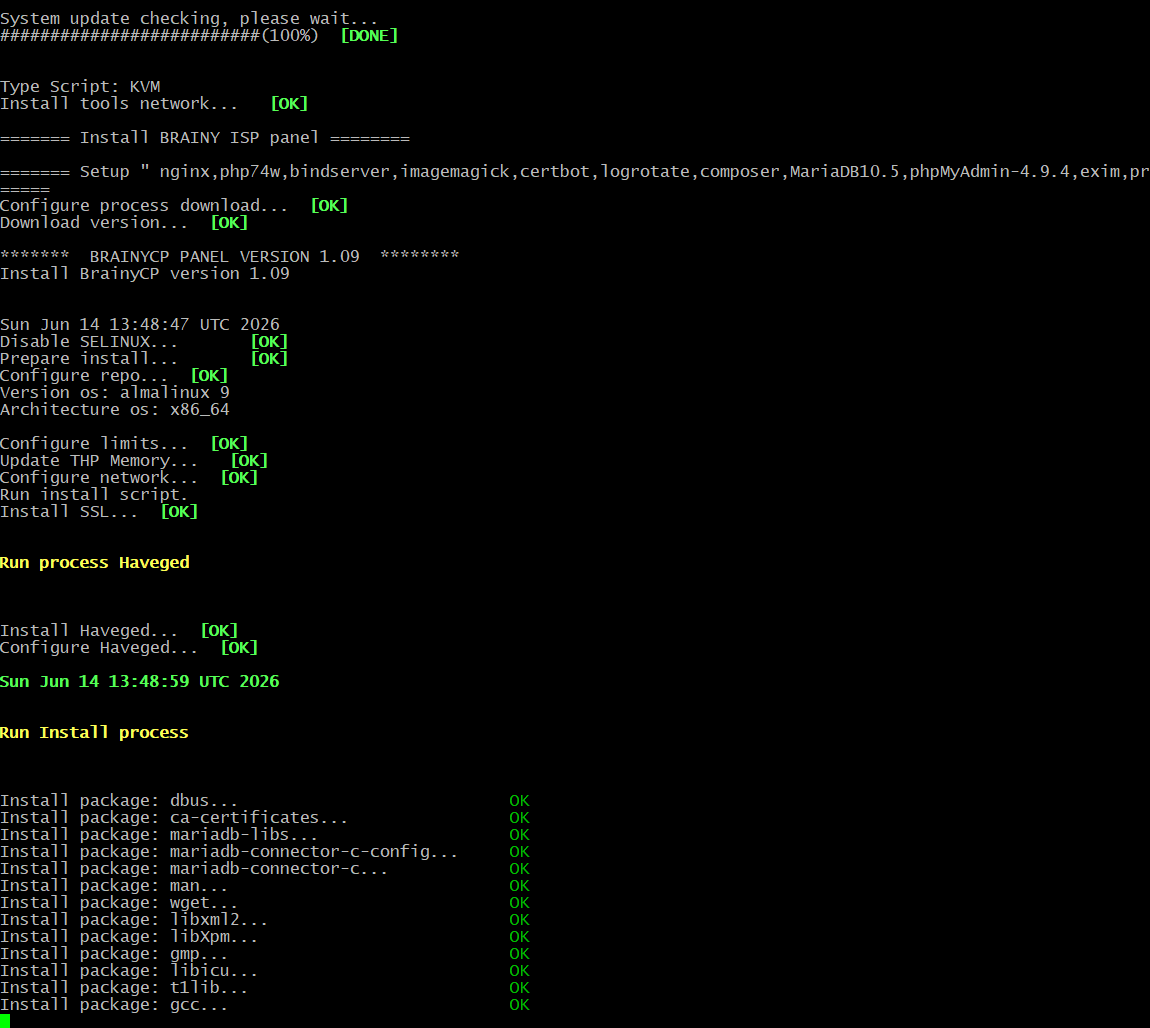Viewport: 1150px width, 1028px height.
Task: Select the 'Install Haveged...' line
Action: (119, 631)
